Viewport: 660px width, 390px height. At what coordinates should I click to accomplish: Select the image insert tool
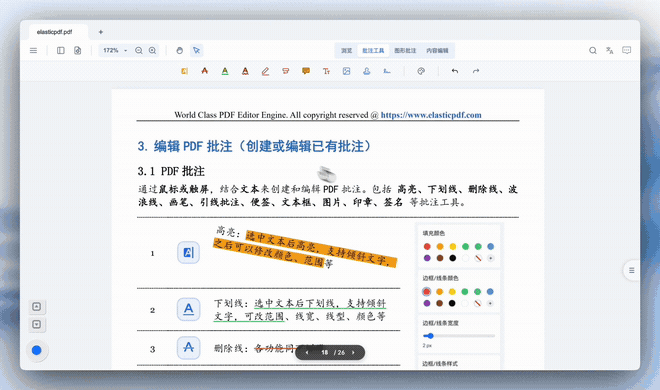[x=346, y=71]
